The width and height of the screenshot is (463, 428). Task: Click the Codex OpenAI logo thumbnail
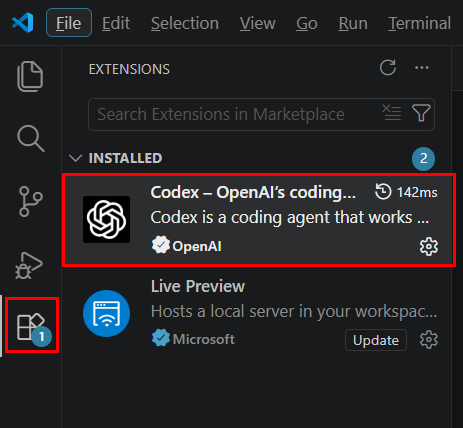click(x=106, y=219)
